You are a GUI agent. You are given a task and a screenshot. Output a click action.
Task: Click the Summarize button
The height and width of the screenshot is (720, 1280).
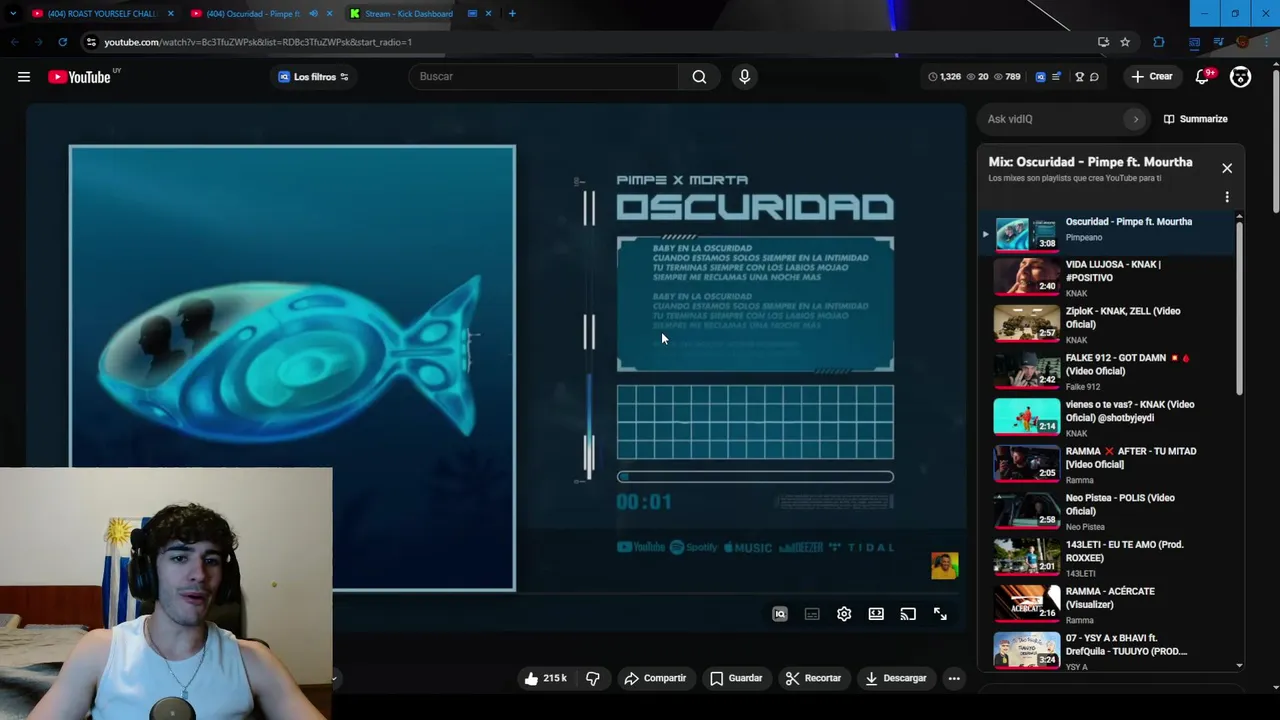coord(1196,119)
